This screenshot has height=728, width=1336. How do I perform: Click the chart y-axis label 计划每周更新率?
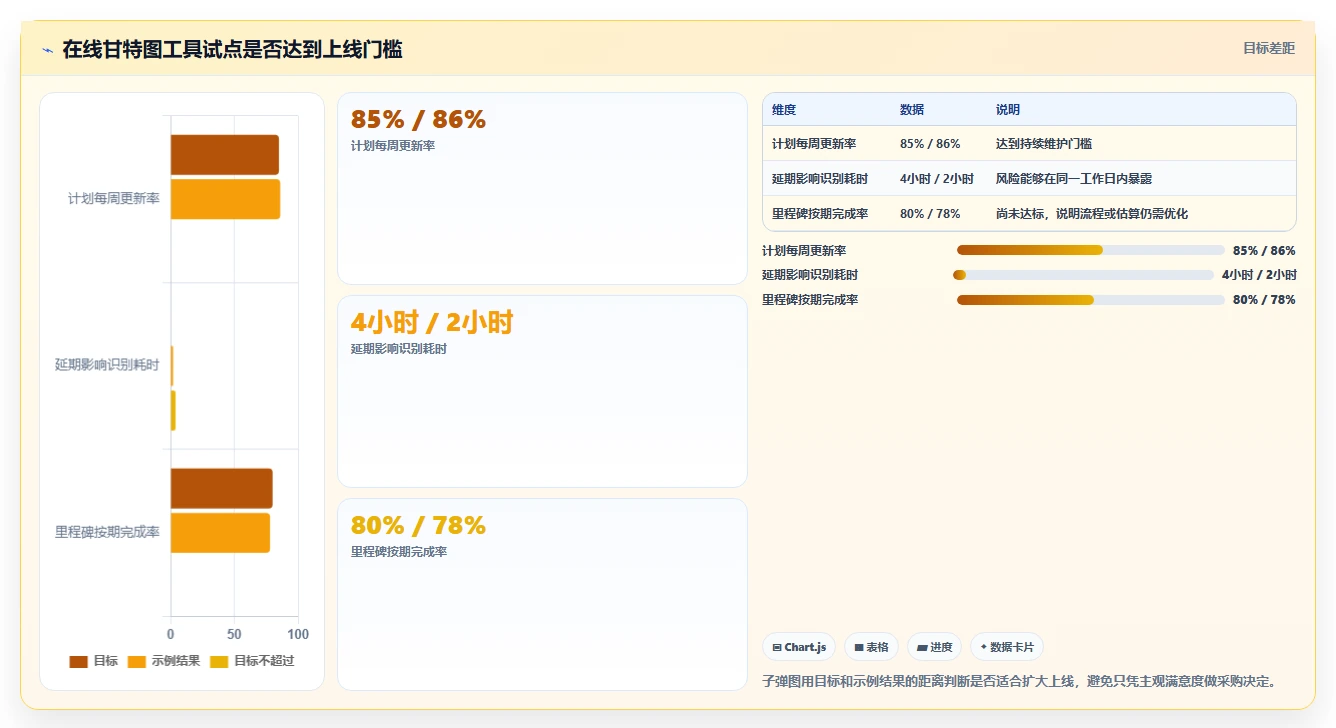[x=114, y=199]
